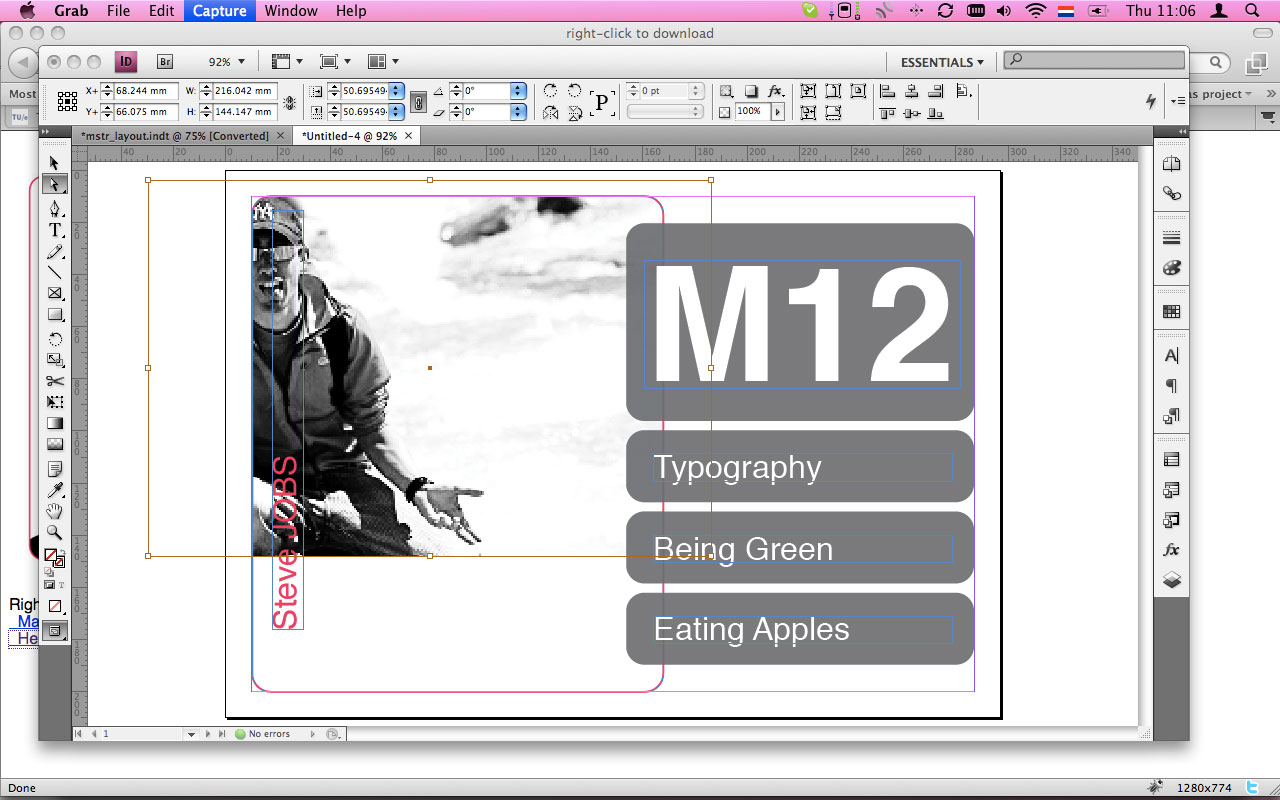Click the Rectangle Frame tool
Image resolution: width=1280 pixels, height=800 pixels.
55,294
